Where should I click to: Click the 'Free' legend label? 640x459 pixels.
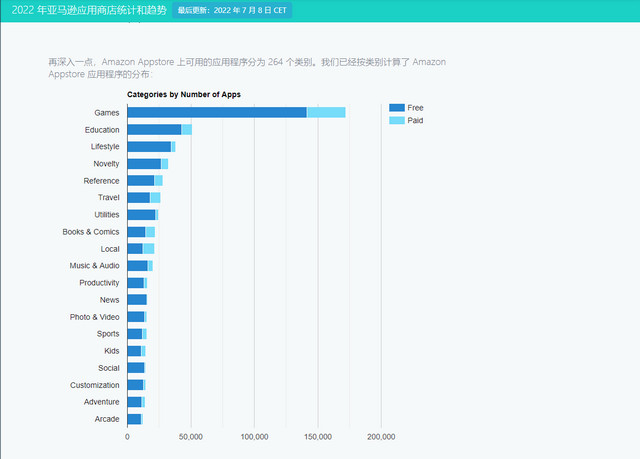(x=415, y=108)
